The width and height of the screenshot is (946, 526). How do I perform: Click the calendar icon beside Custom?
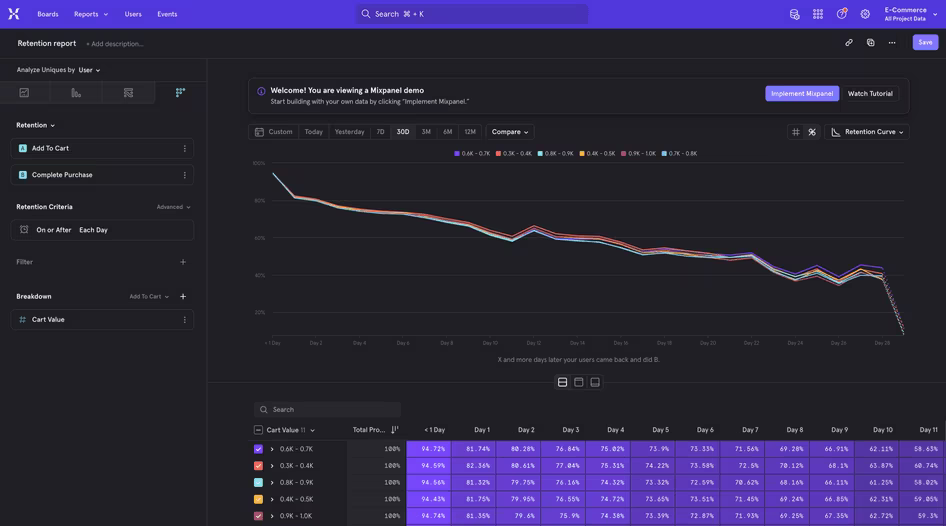pyautogui.click(x=259, y=132)
